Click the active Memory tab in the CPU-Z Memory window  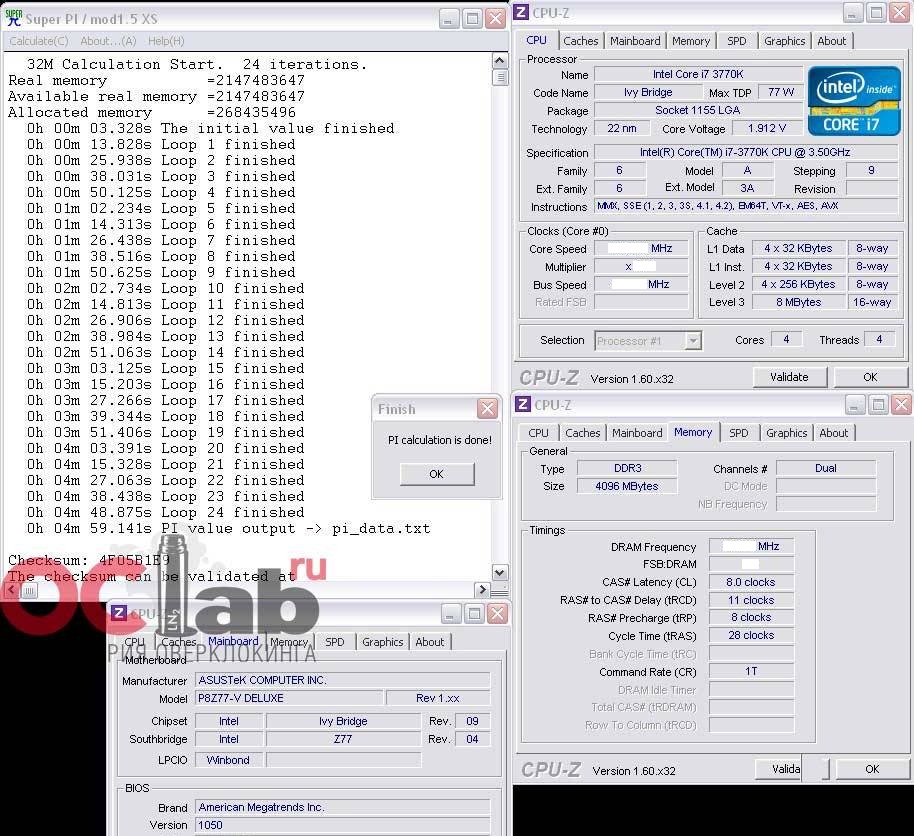[x=693, y=432]
